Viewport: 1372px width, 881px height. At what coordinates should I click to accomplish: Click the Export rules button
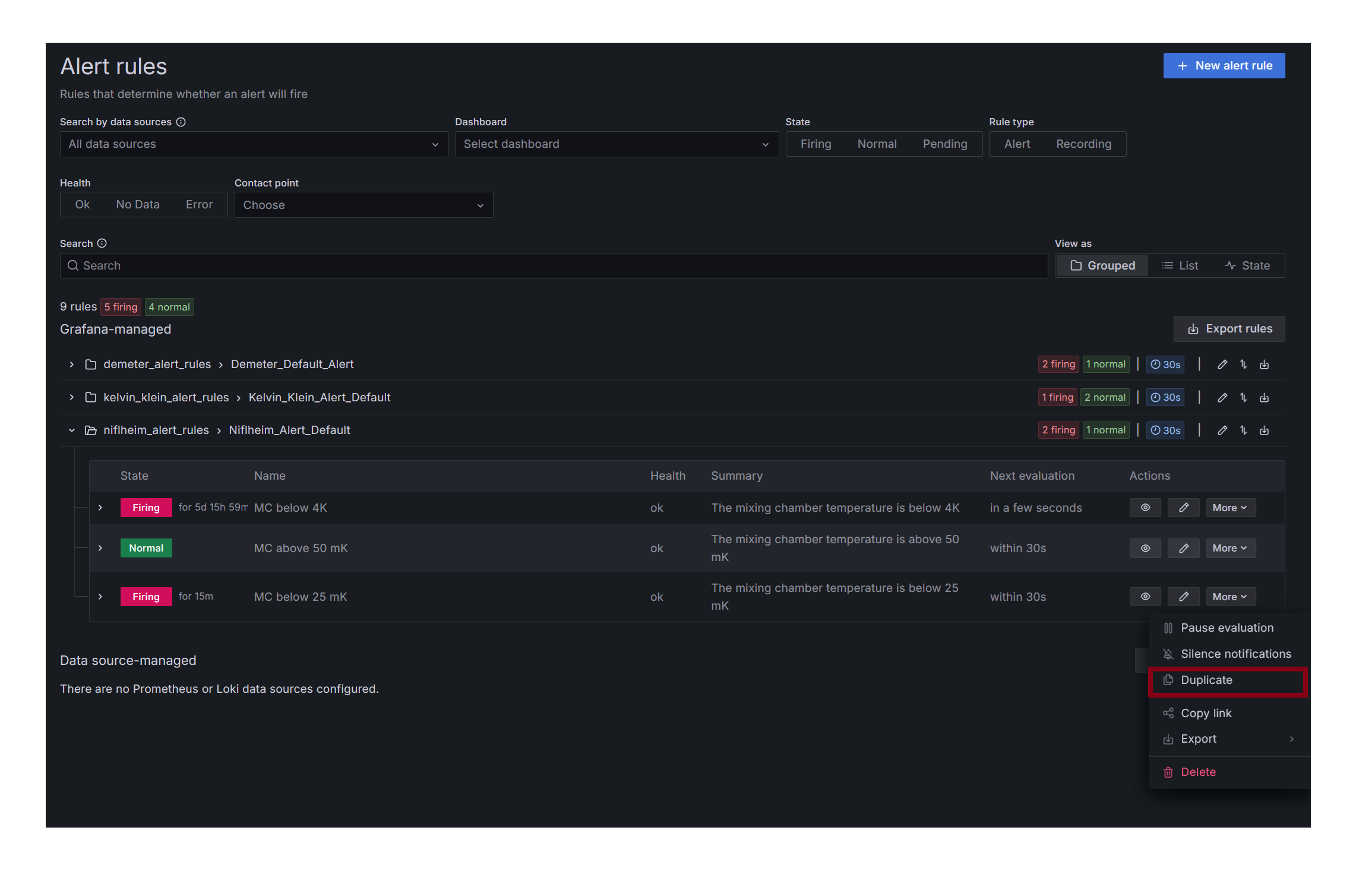pos(1229,329)
